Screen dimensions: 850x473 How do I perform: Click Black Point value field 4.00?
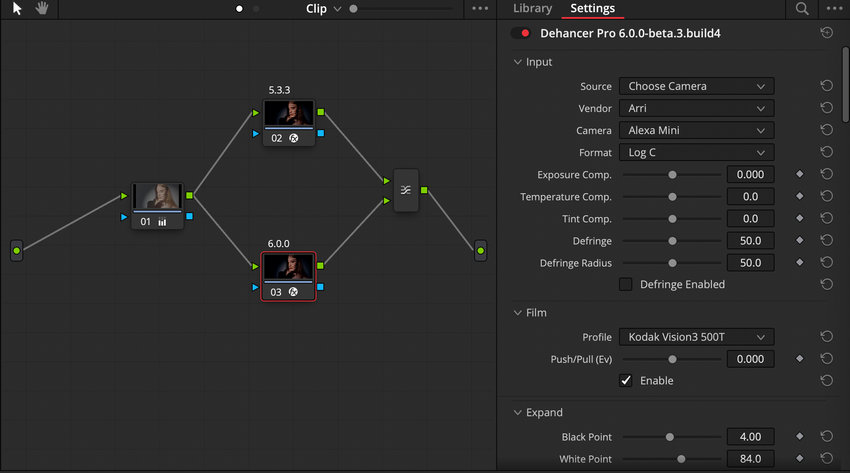(x=750, y=437)
